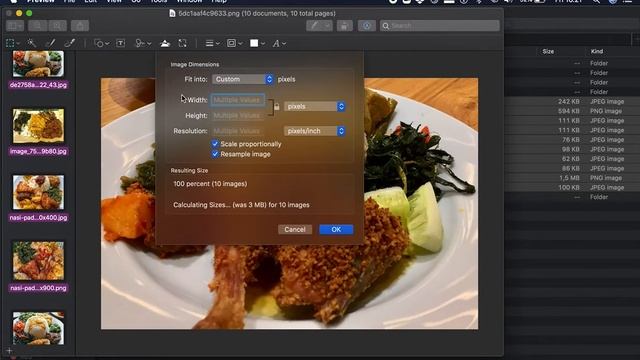Open the Sign signature menu
640x360 pixels.
tap(143, 43)
